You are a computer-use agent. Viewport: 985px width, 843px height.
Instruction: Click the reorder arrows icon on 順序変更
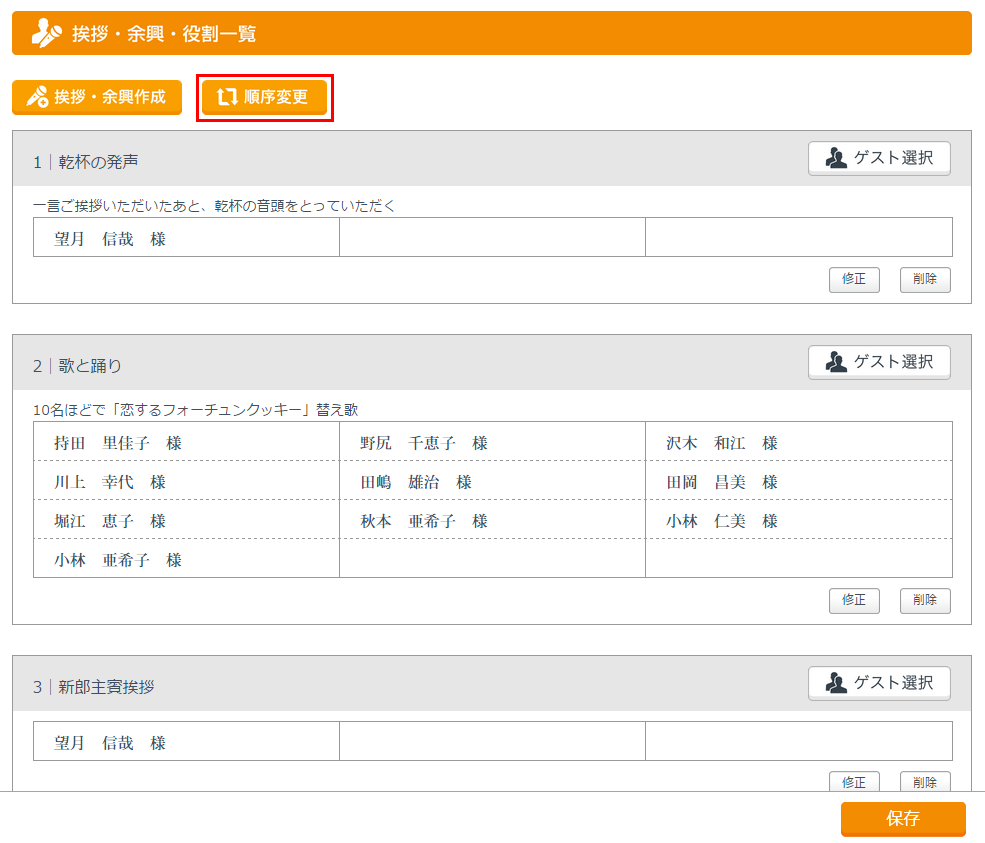coord(227,98)
